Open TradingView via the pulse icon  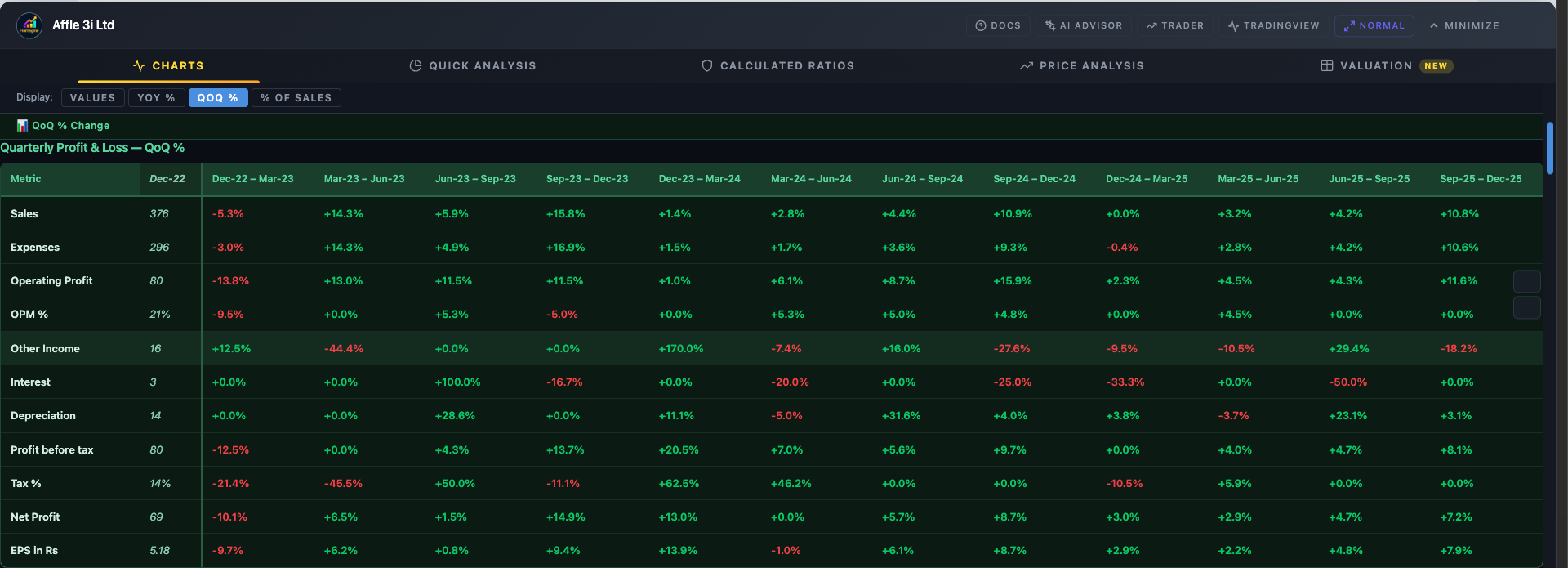[1233, 26]
